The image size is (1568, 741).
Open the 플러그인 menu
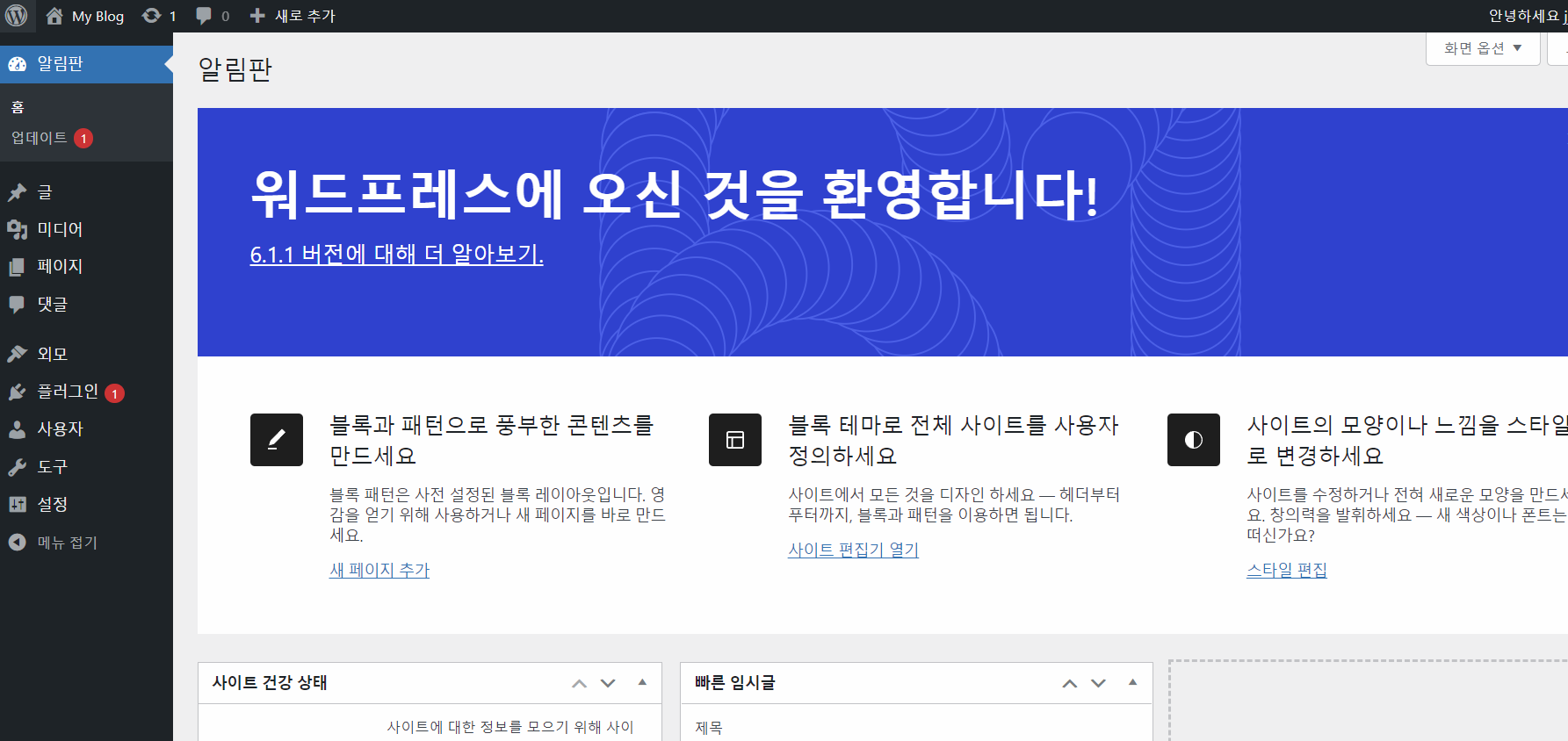(x=86, y=392)
